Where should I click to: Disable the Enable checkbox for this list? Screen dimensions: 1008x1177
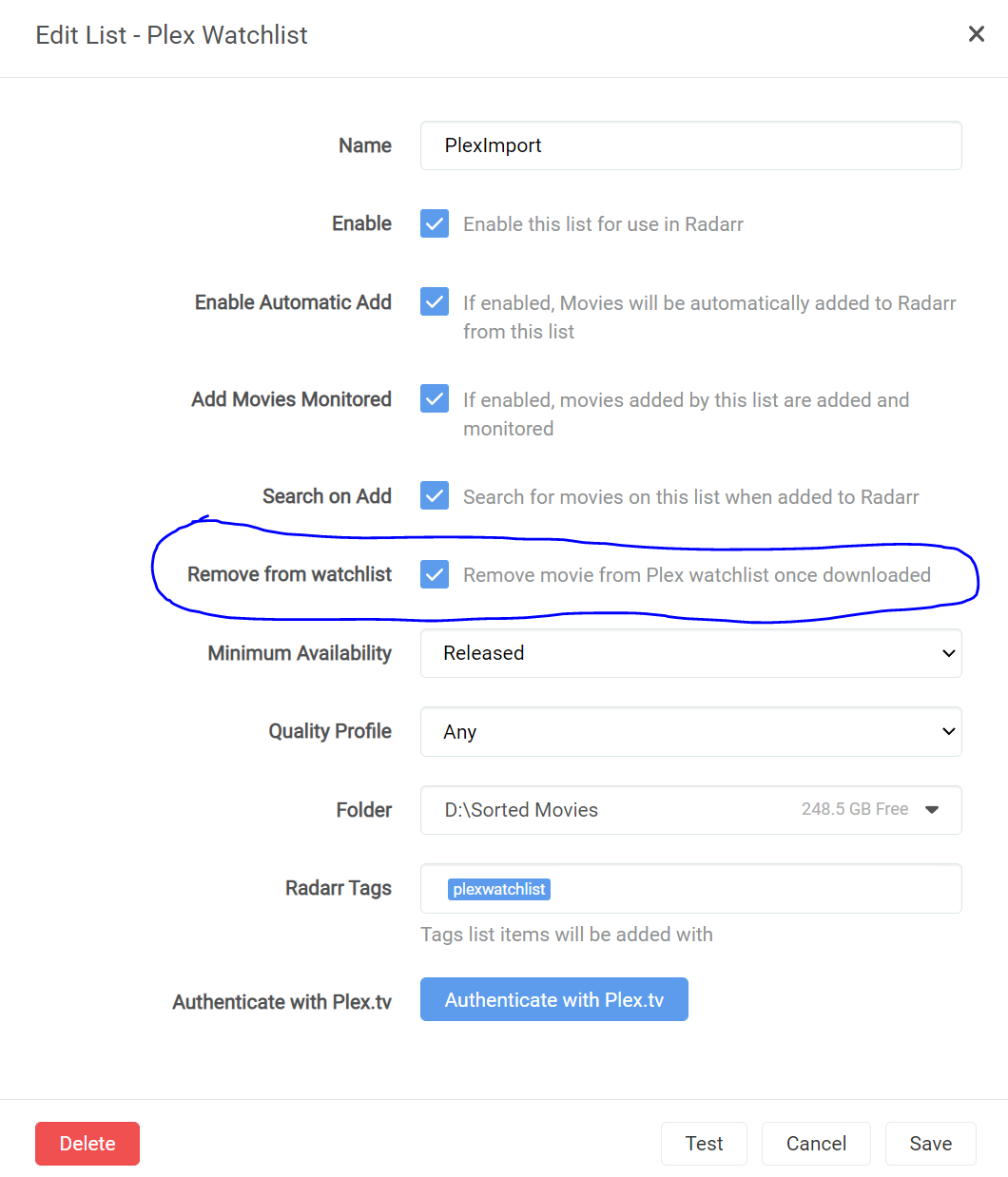coord(434,223)
